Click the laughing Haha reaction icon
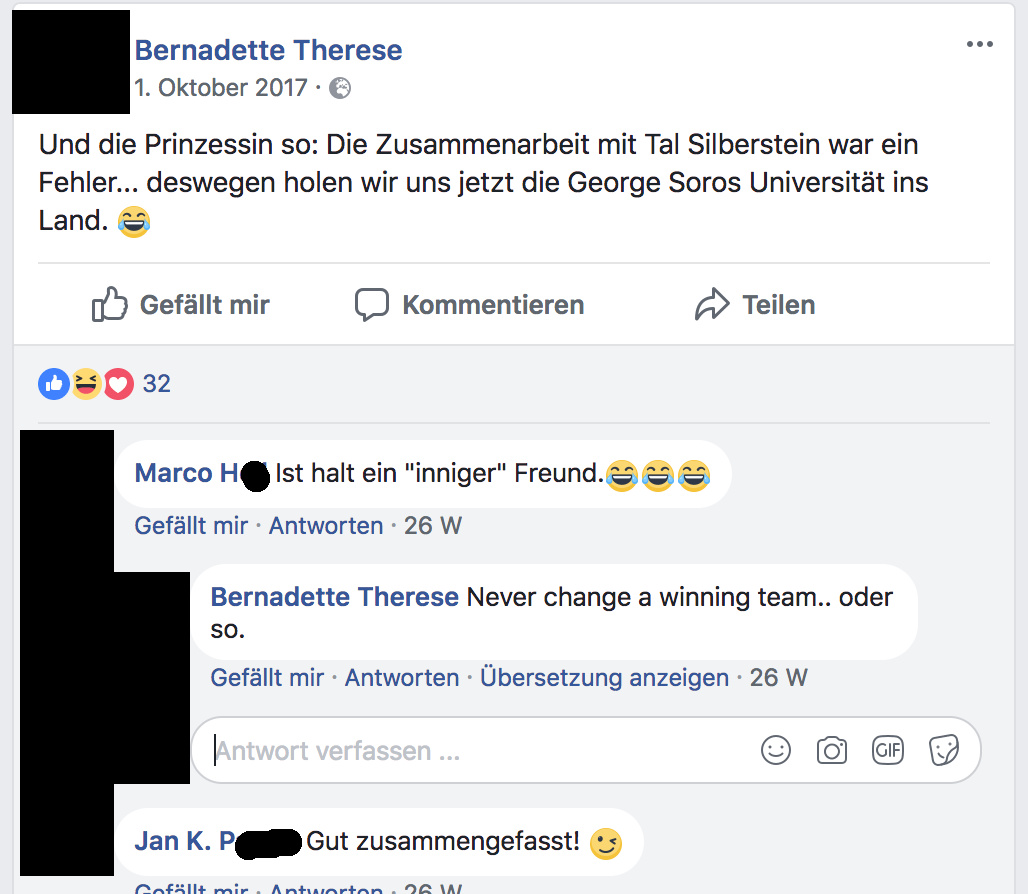The height and width of the screenshot is (894, 1028). [x=86, y=383]
